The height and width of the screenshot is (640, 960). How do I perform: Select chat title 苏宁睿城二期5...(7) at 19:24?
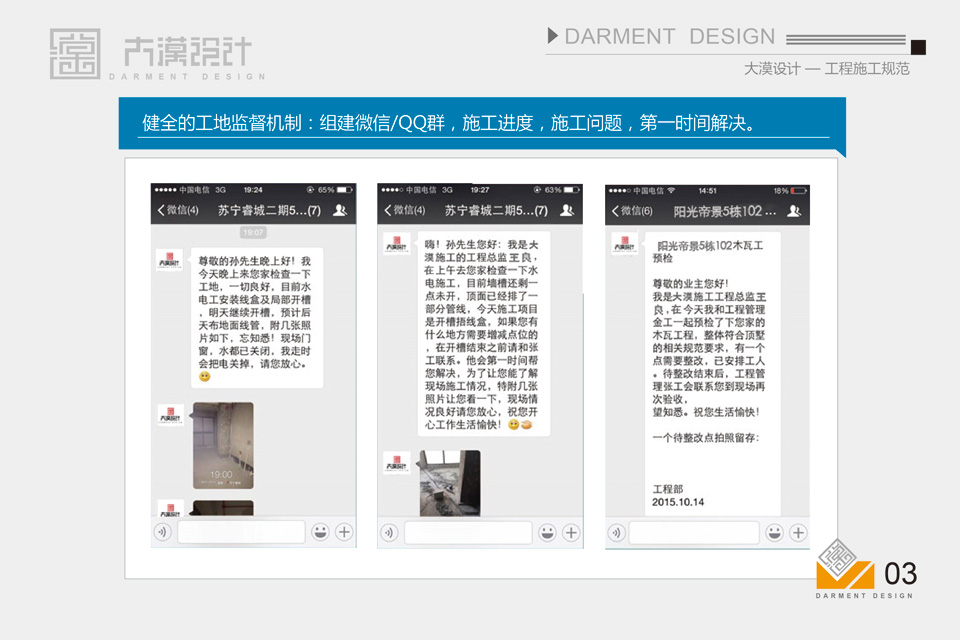[269, 210]
